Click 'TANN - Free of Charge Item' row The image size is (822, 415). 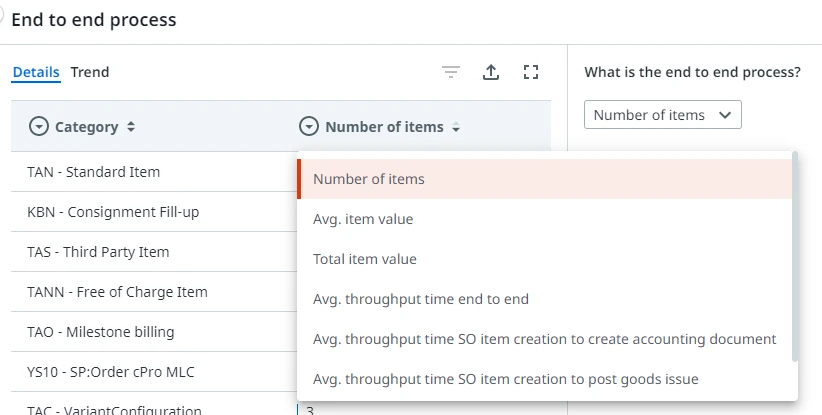(x=154, y=292)
